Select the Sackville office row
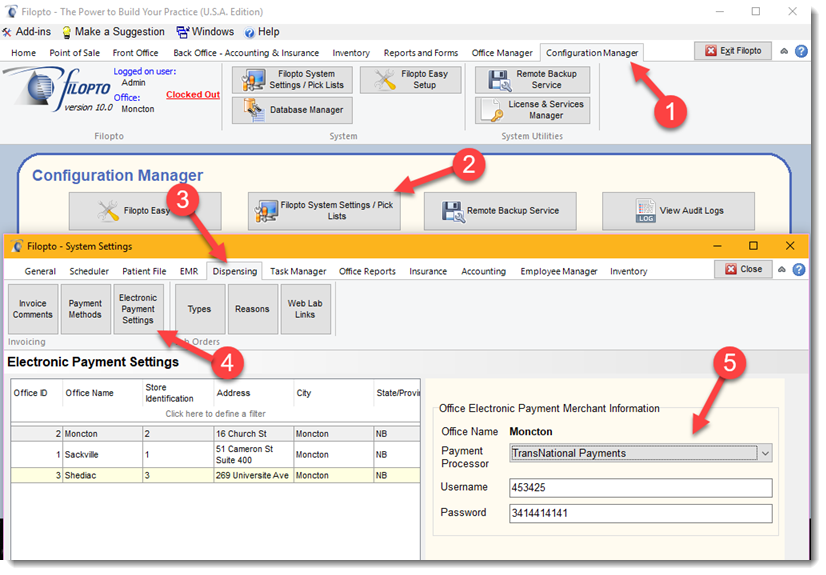Image resolution: width=826 pixels, height=575 pixels. 215,454
